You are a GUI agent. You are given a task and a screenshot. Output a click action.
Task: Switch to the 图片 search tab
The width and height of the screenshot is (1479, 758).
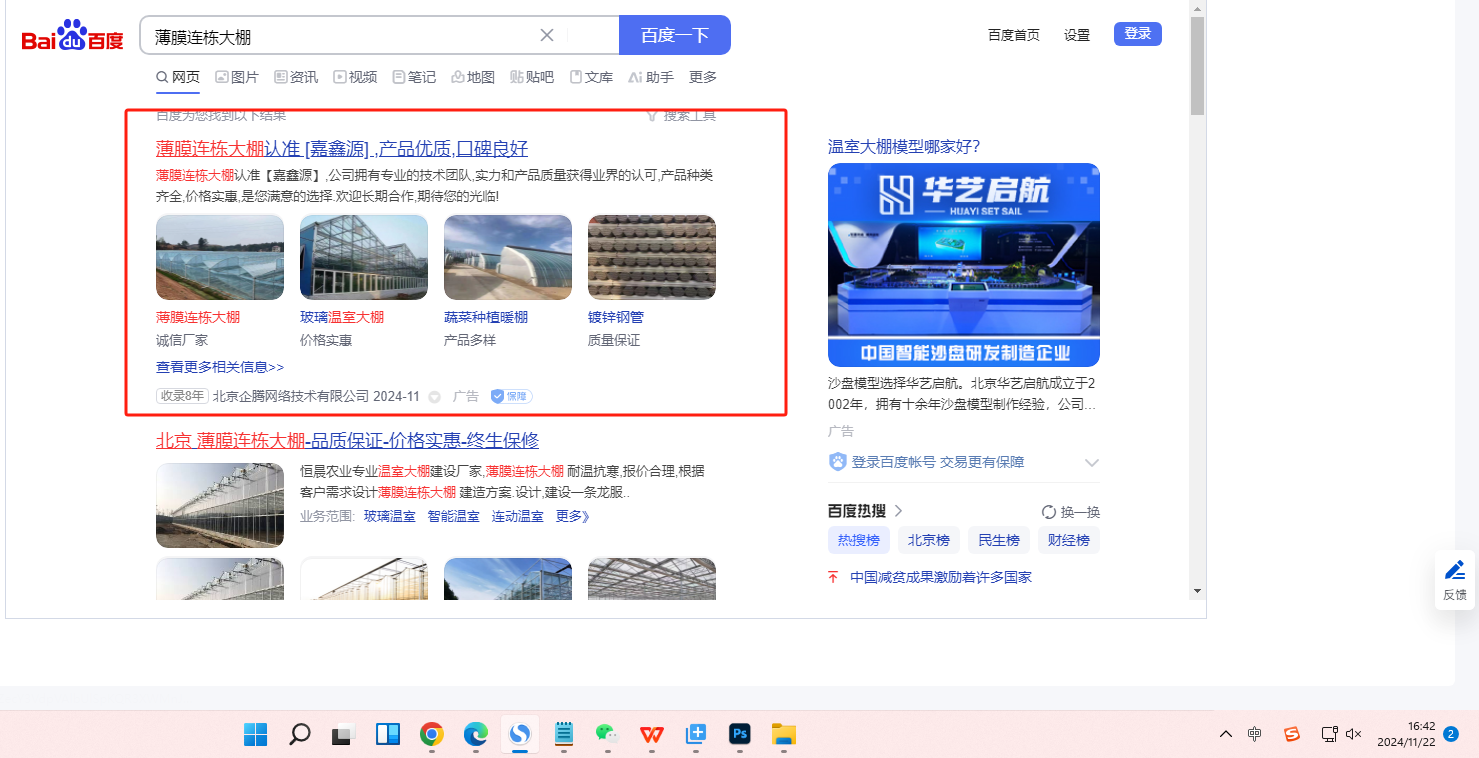(x=236, y=77)
